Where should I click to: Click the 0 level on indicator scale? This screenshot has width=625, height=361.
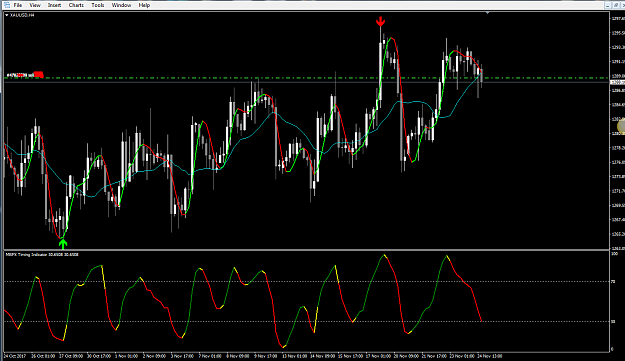[x=612, y=349]
